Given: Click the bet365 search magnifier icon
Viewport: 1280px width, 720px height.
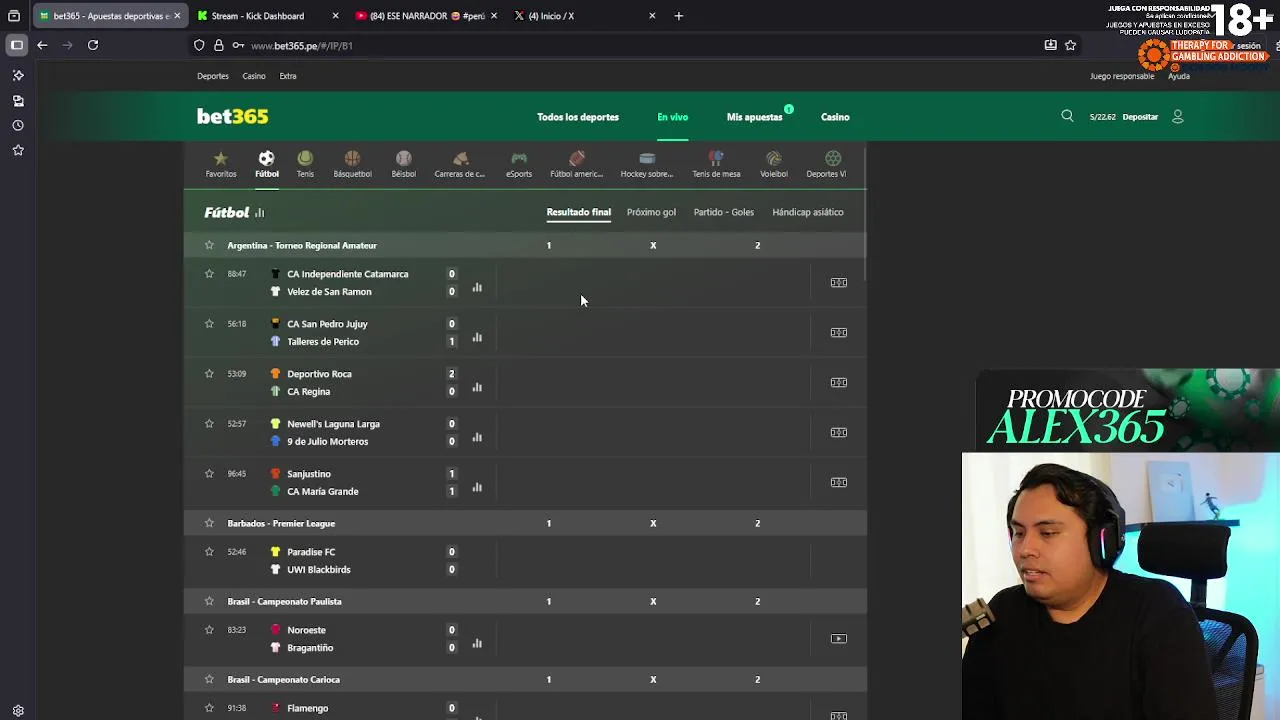Looking at the screenshot, I should pos(1067,116).
